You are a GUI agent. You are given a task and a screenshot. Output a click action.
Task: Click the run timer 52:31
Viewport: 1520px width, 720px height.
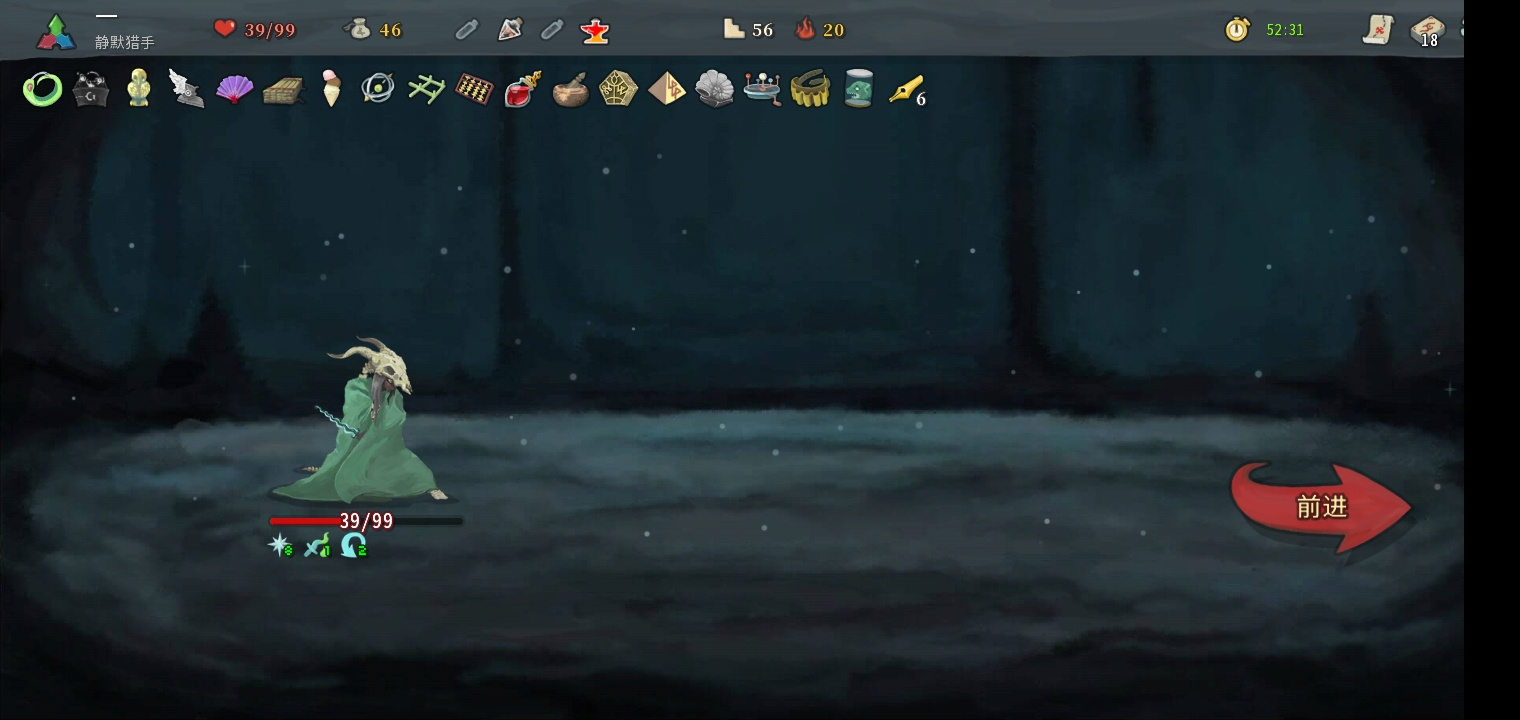[1285, 30]
